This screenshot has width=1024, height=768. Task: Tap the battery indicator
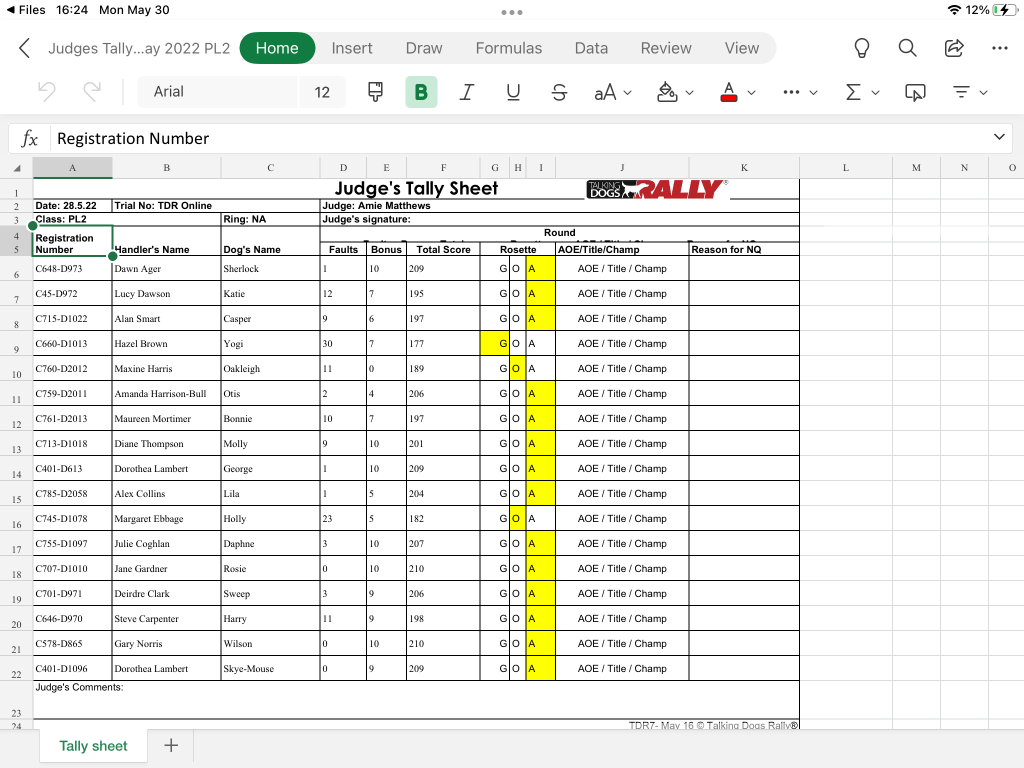point(1004,10)
